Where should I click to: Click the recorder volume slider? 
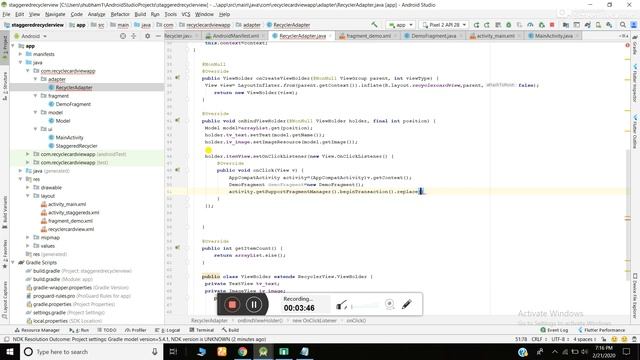[364, 305]
